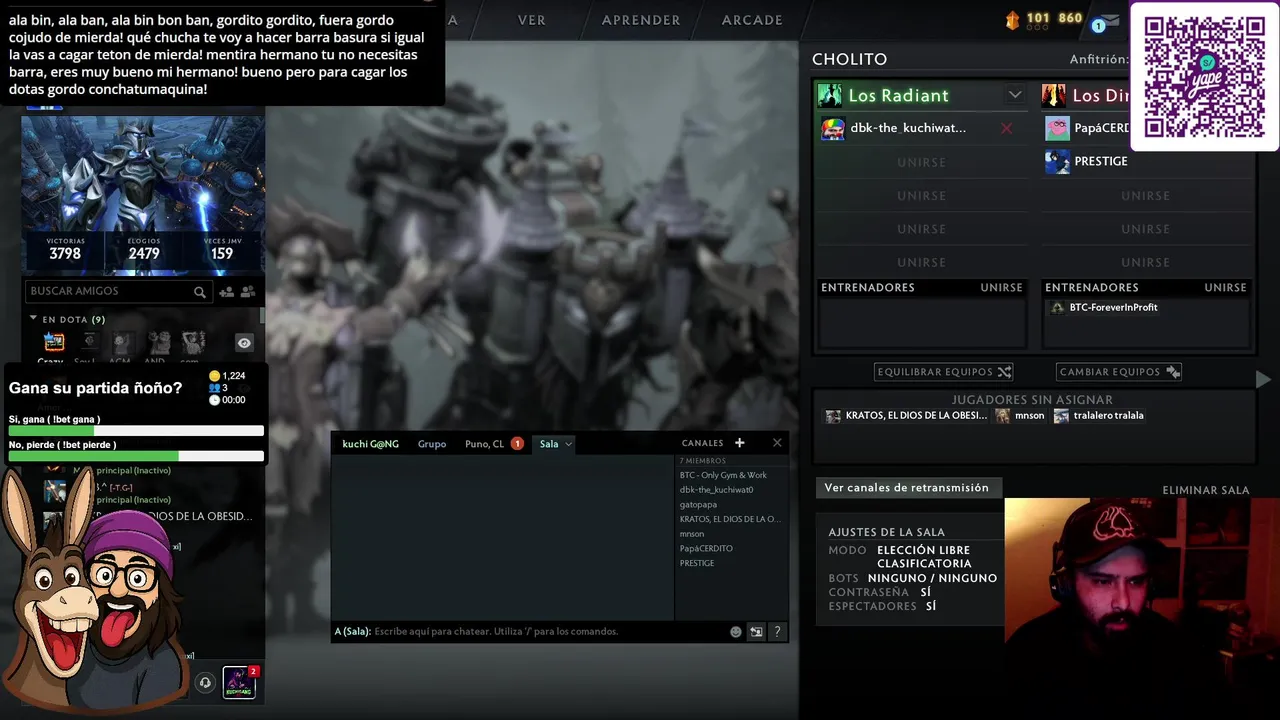Click the Los Radiant team logo
1280x720 pixels.
coord(830,96)
